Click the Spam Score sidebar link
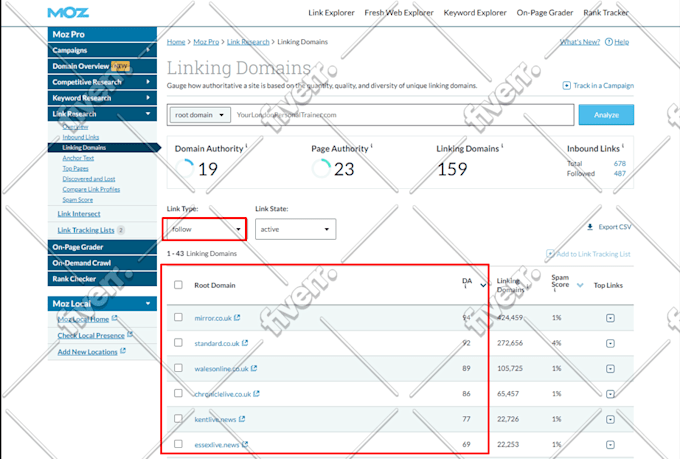 click(78, 200)
